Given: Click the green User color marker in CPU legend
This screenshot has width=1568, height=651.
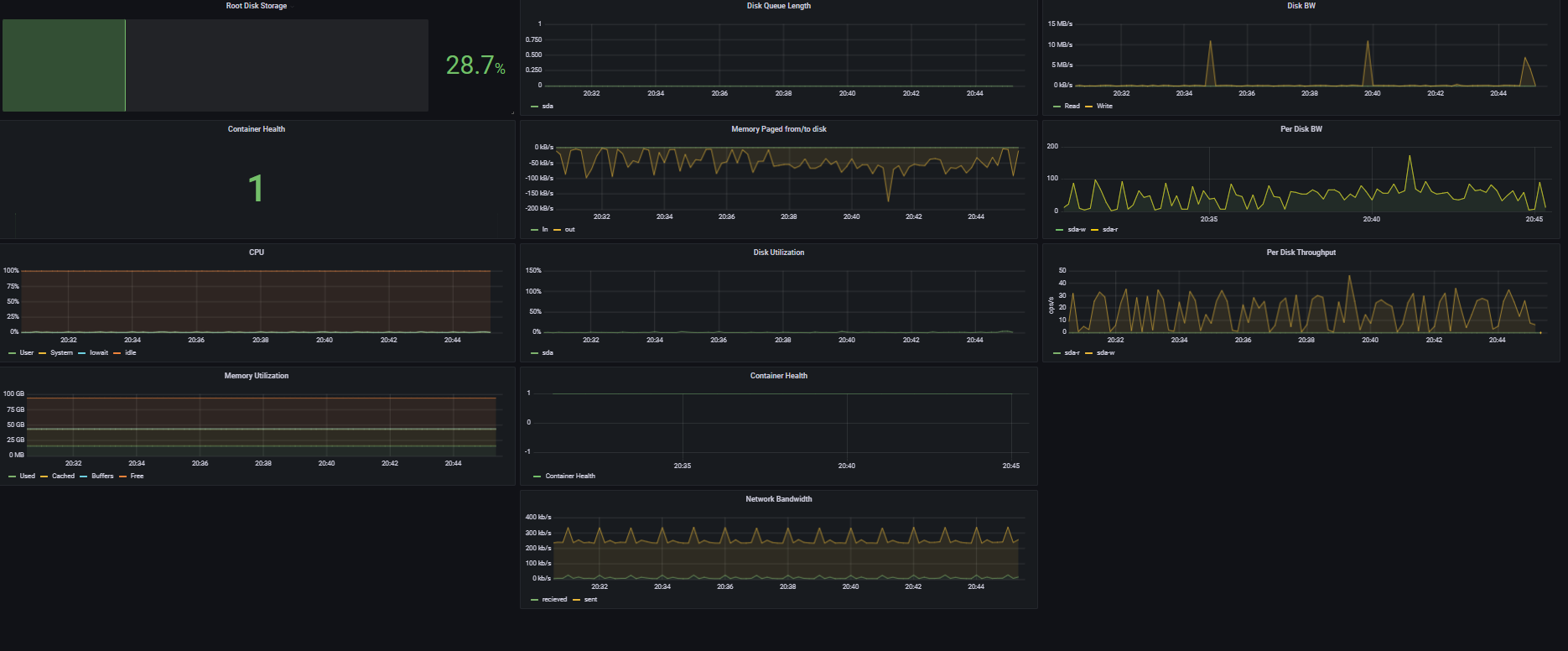Looking at the screenshot, I should point(13,353).
